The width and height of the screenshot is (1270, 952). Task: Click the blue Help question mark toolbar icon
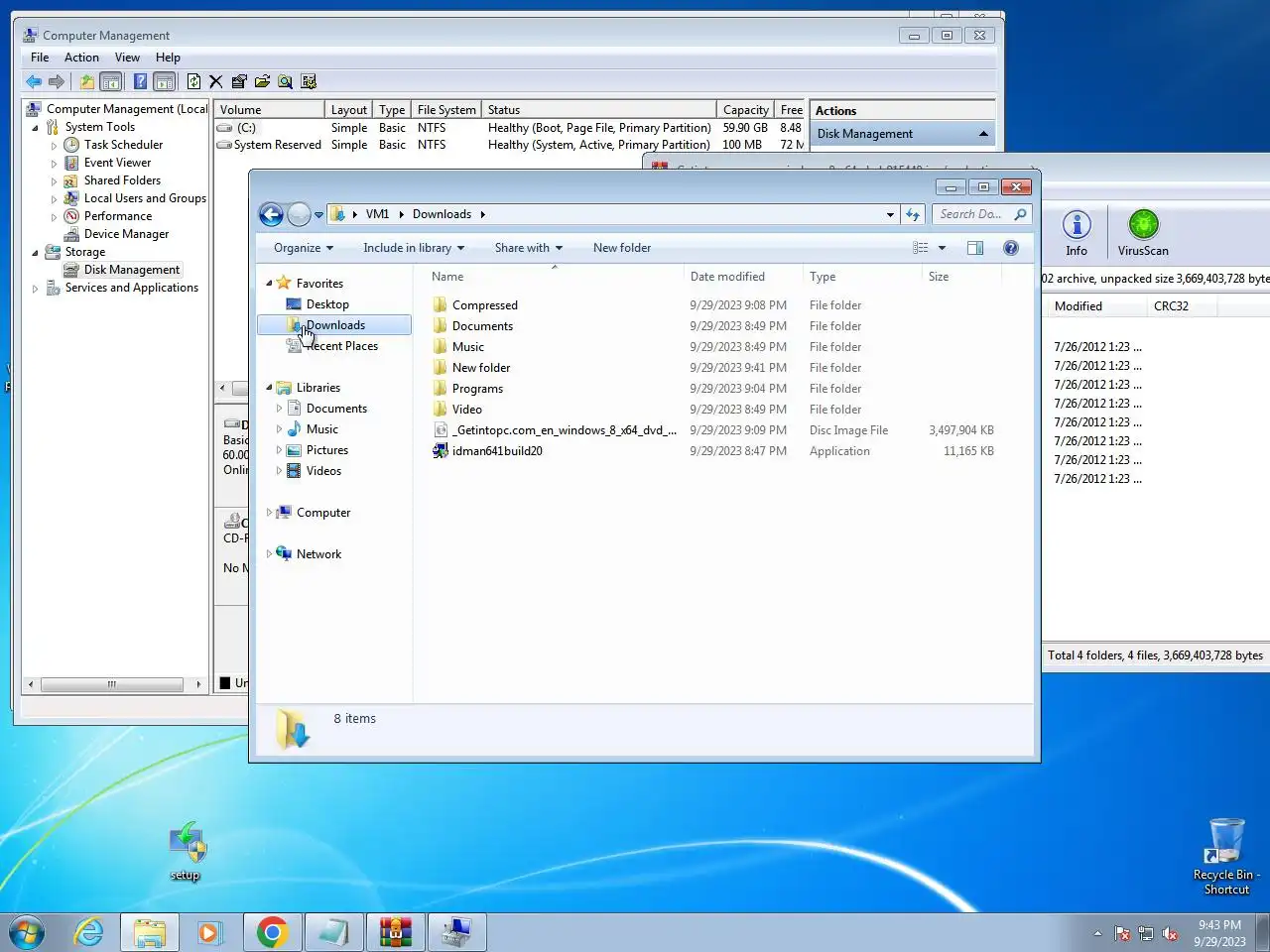coord(140,81)
